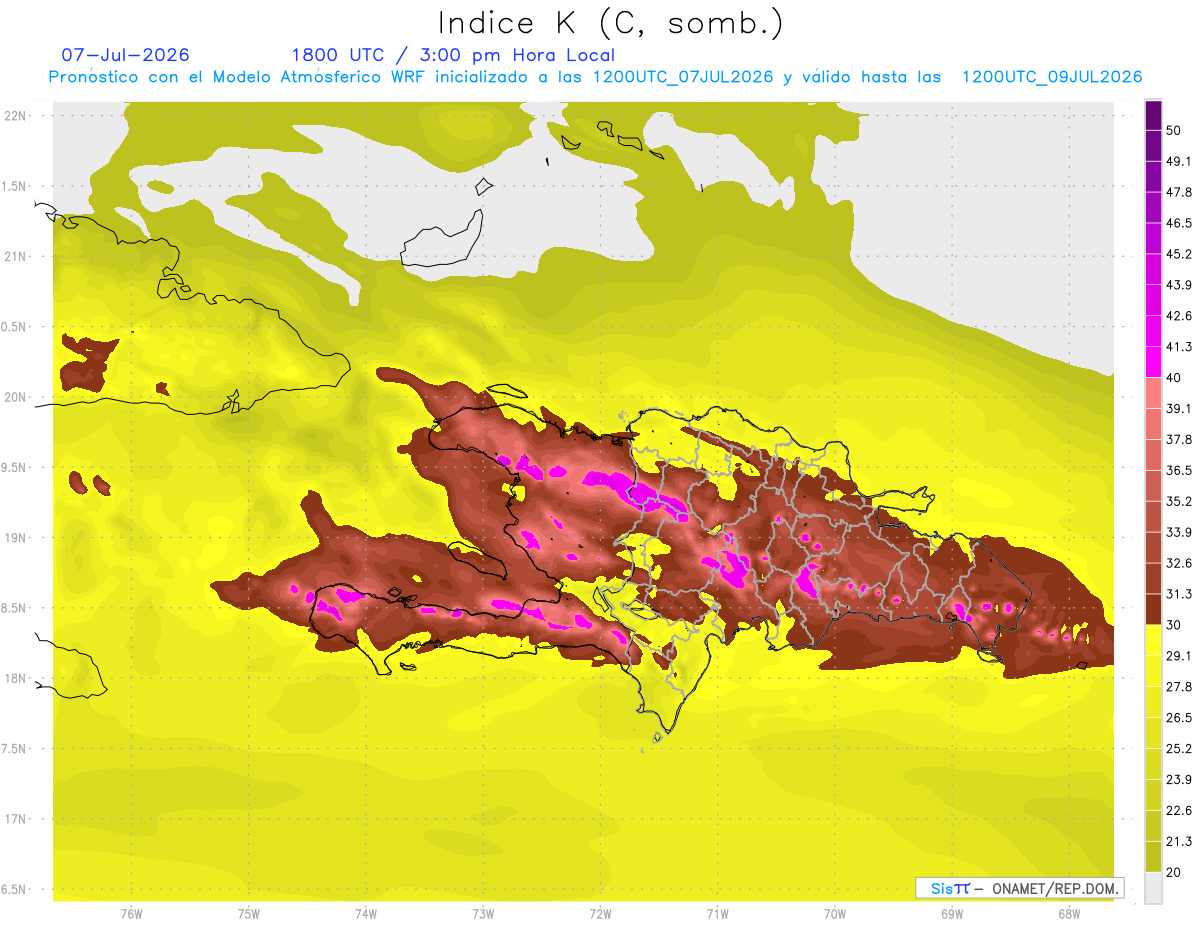The width and height of the screenshot is (1200, 927).
Task: Click the legend value "27.8"
Action: tap(1178, 687)
